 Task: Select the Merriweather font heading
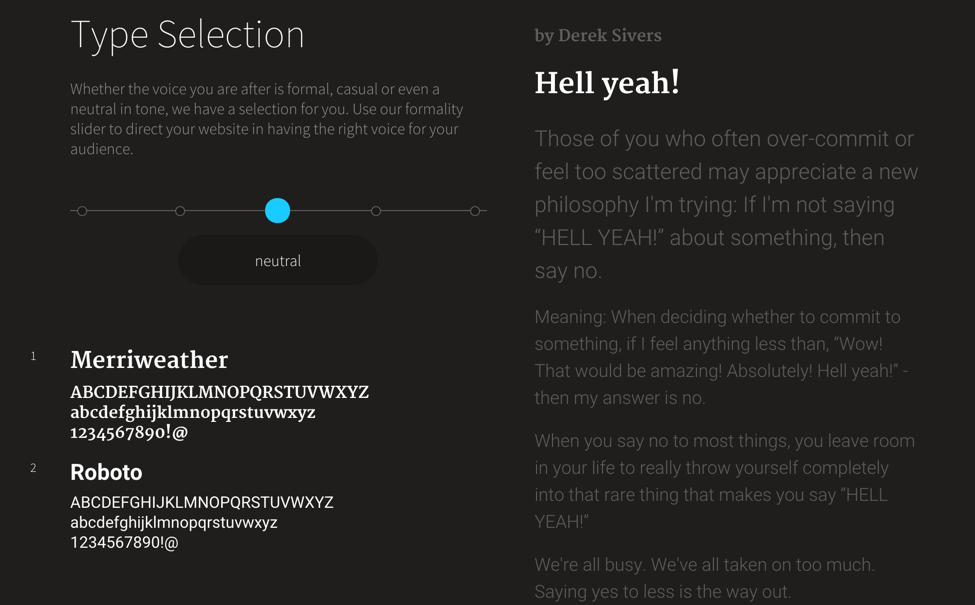149,361
